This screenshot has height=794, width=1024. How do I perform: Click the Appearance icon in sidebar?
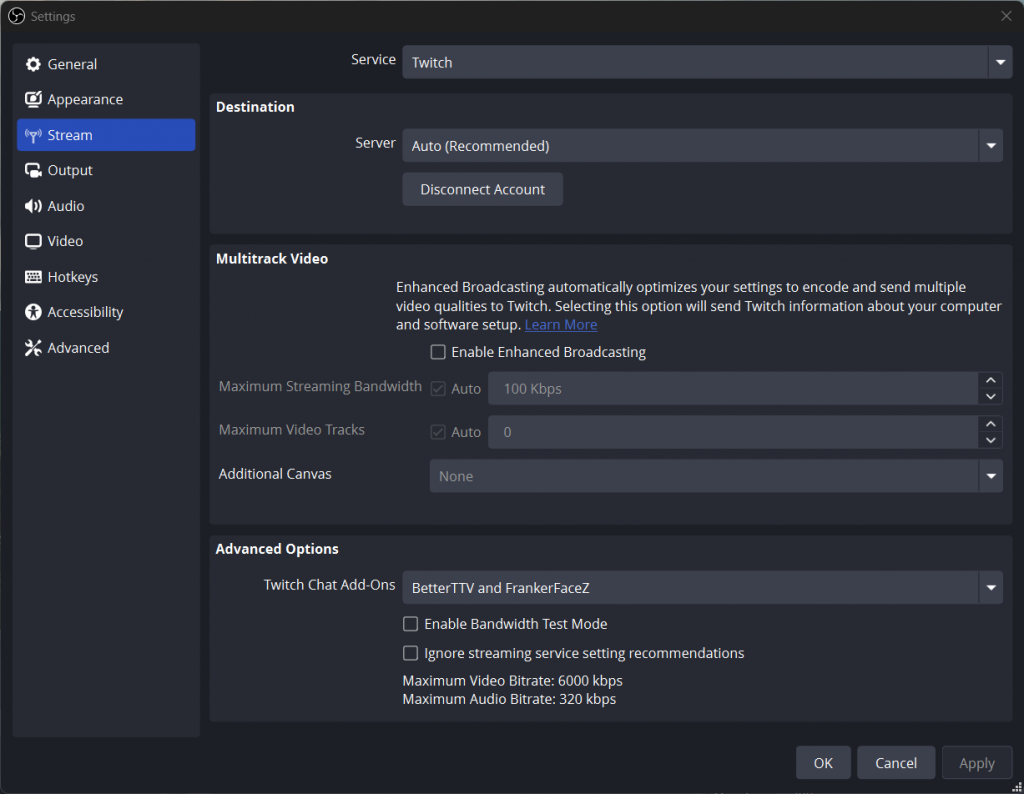pos(33,100)
